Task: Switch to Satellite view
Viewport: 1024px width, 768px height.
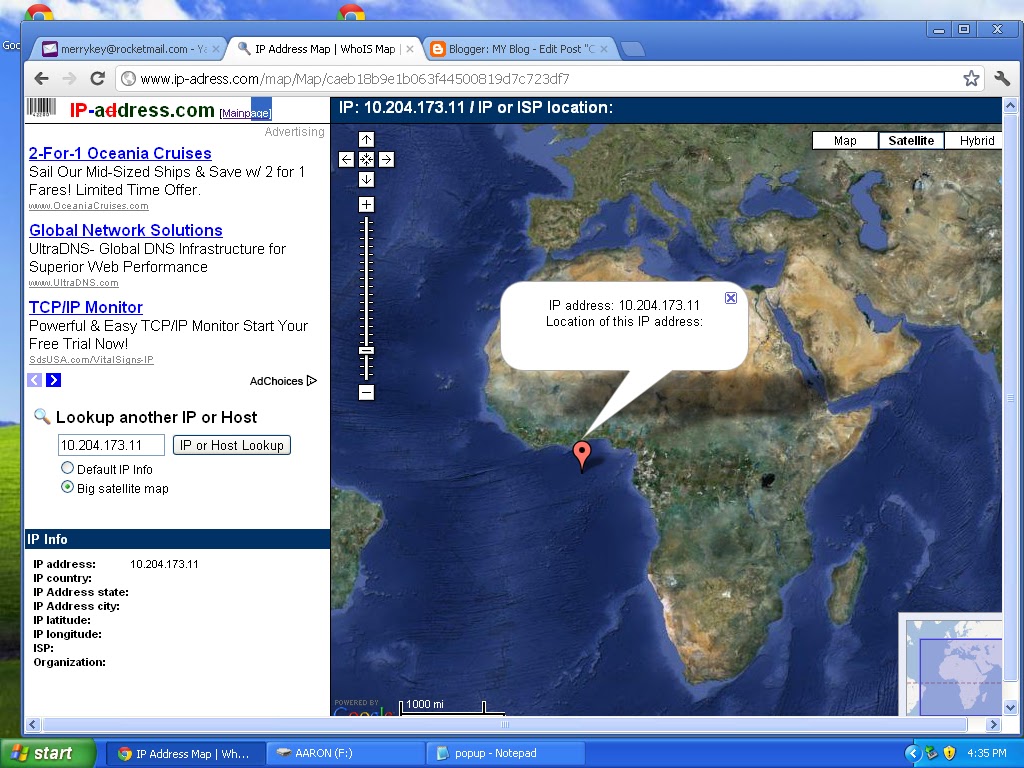Action: coord(911,140)
